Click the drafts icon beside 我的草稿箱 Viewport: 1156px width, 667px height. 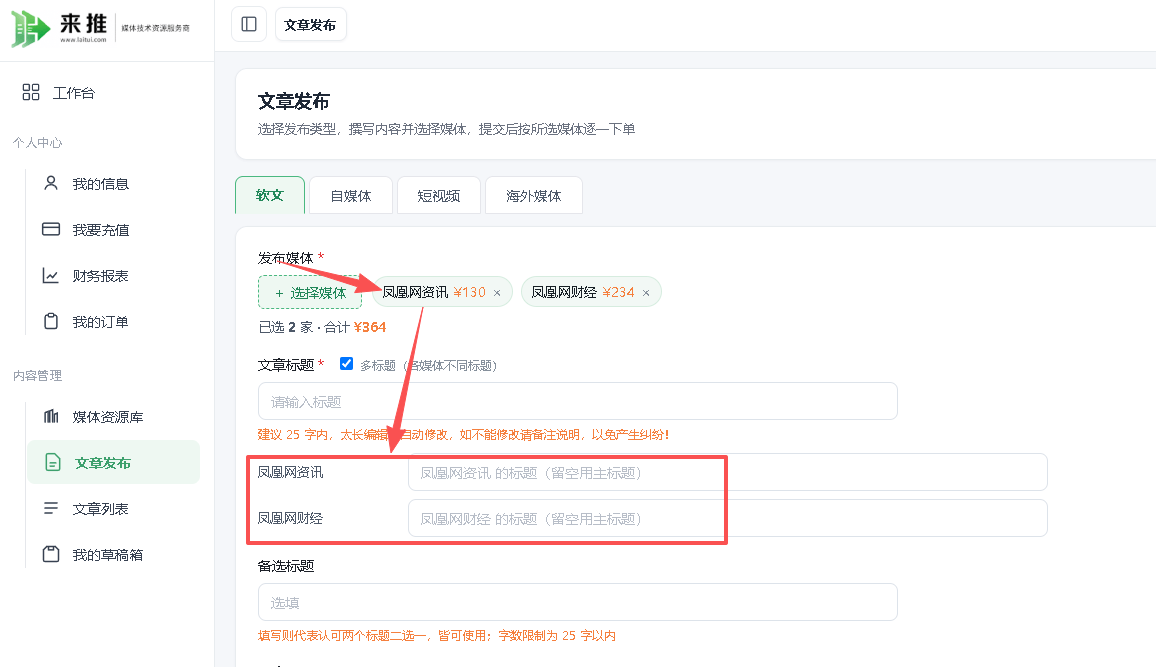(x=51, y=554)
